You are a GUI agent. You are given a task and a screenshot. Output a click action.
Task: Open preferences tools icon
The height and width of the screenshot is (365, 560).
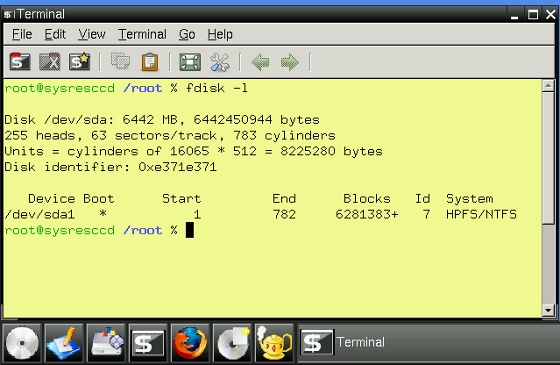click(x=220, y=62)
